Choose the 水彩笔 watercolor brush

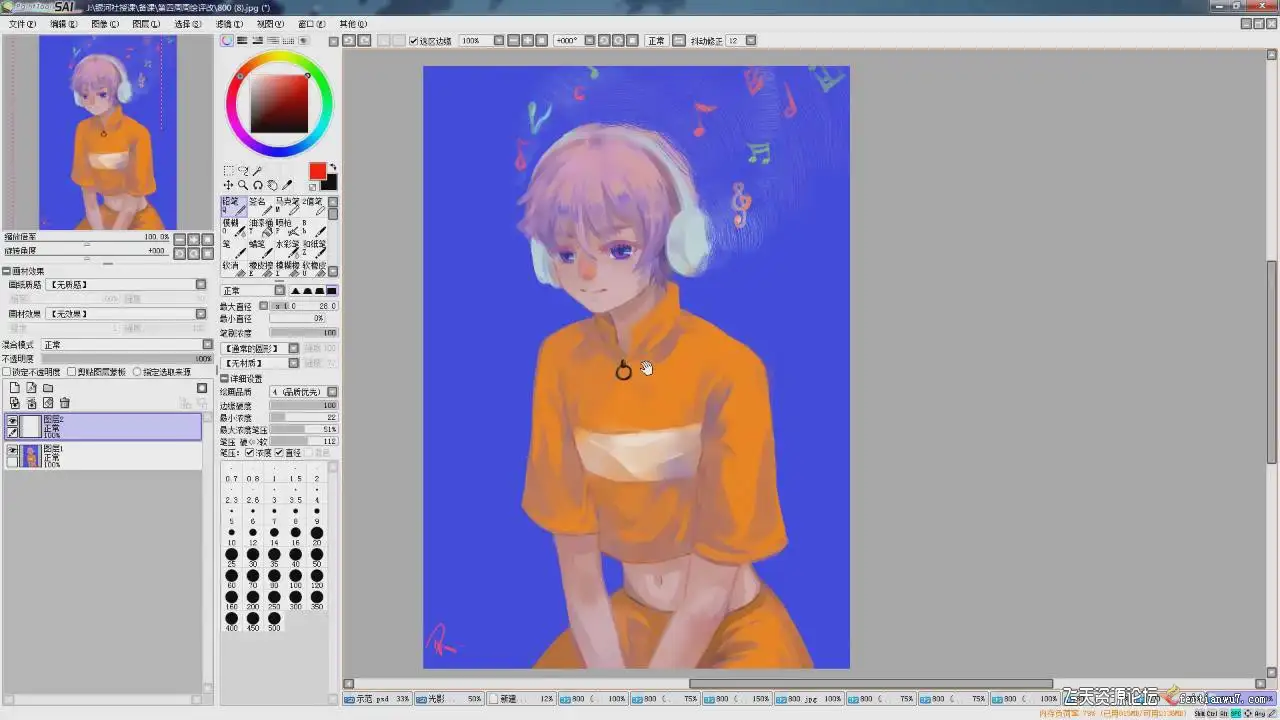[x=287, y=249]
